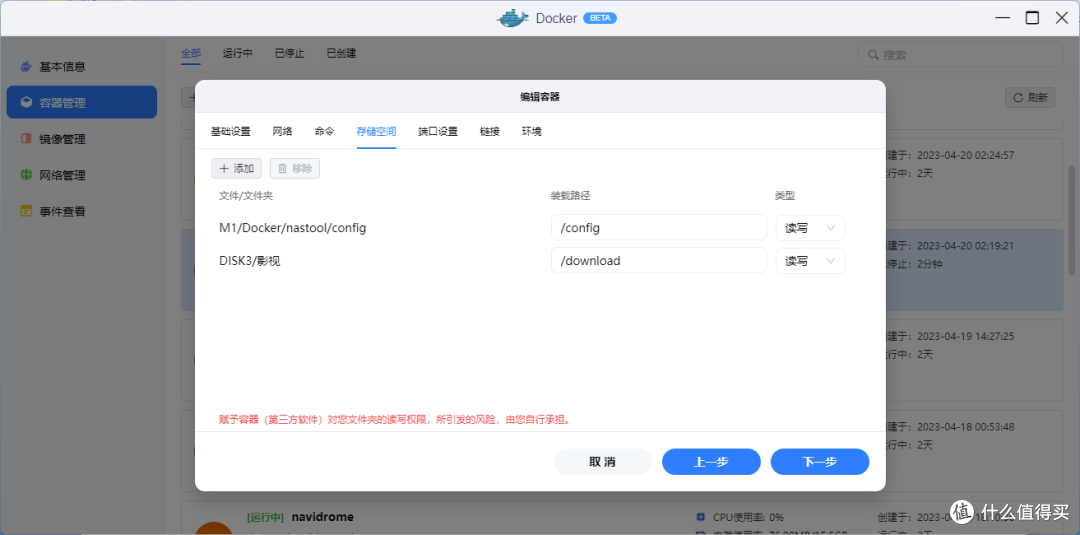
Task: Show 全部 containers filter tab
Action: click(191, 53)
